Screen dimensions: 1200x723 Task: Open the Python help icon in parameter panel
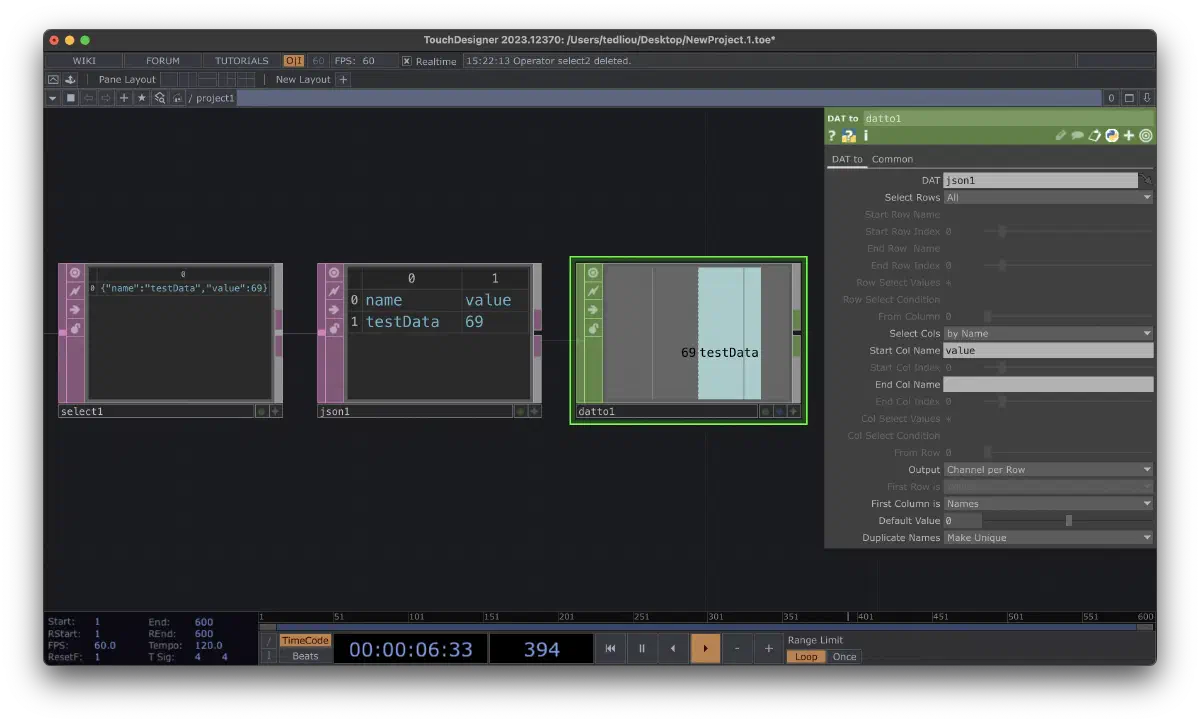(849, 136)
